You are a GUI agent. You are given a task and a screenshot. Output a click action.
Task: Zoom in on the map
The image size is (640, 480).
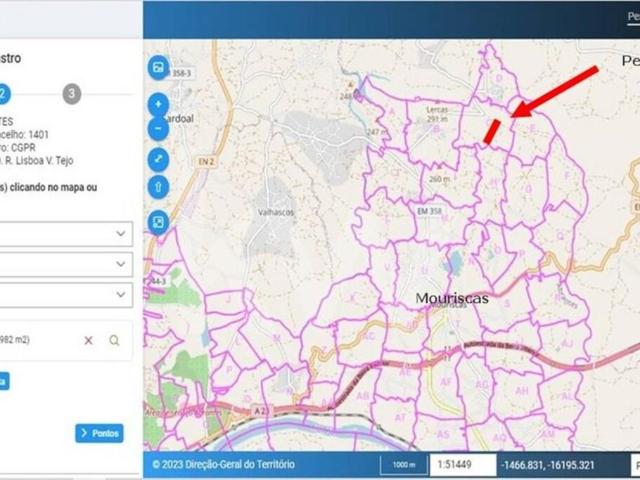158,104
